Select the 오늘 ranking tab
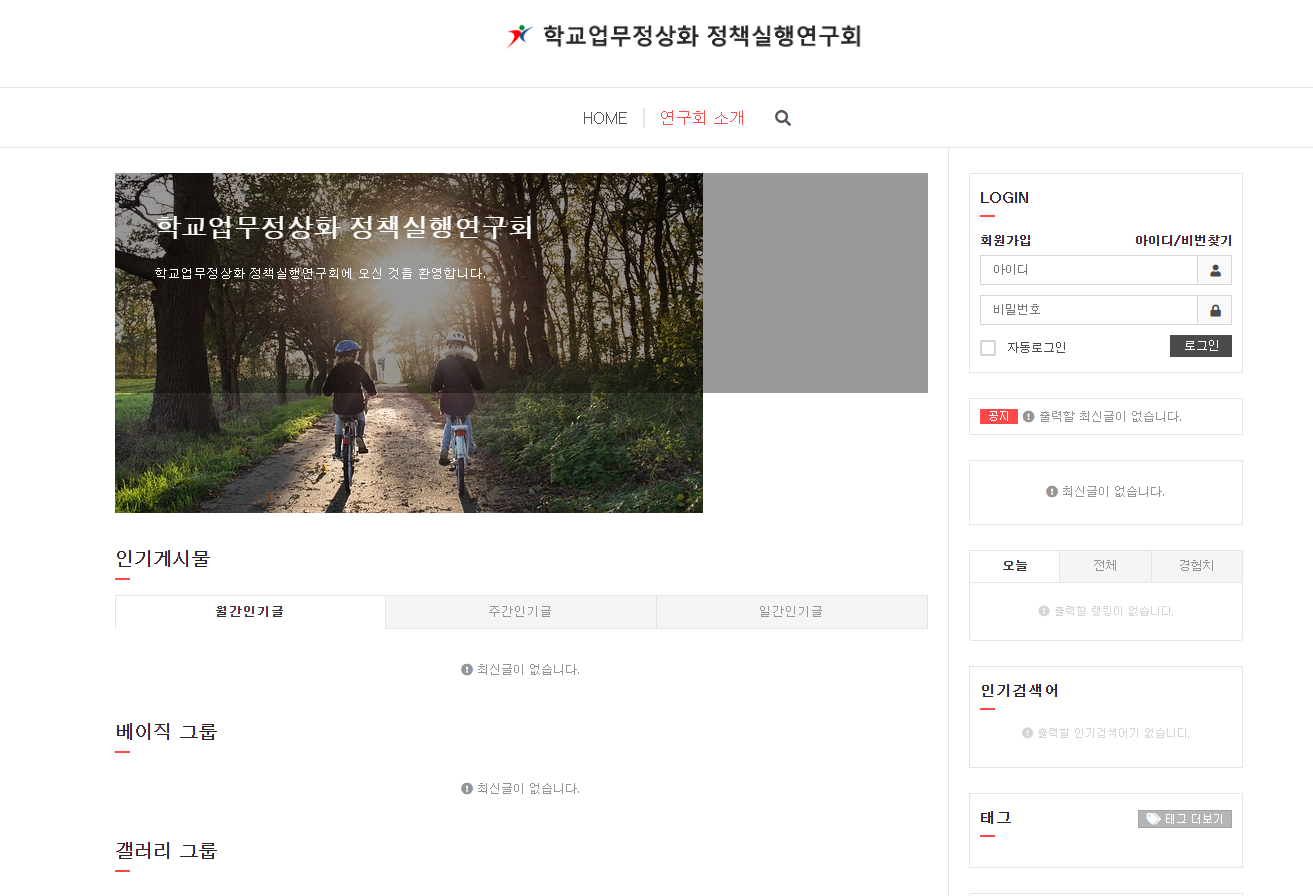Screen dimensions: 1313x896 1014,566
